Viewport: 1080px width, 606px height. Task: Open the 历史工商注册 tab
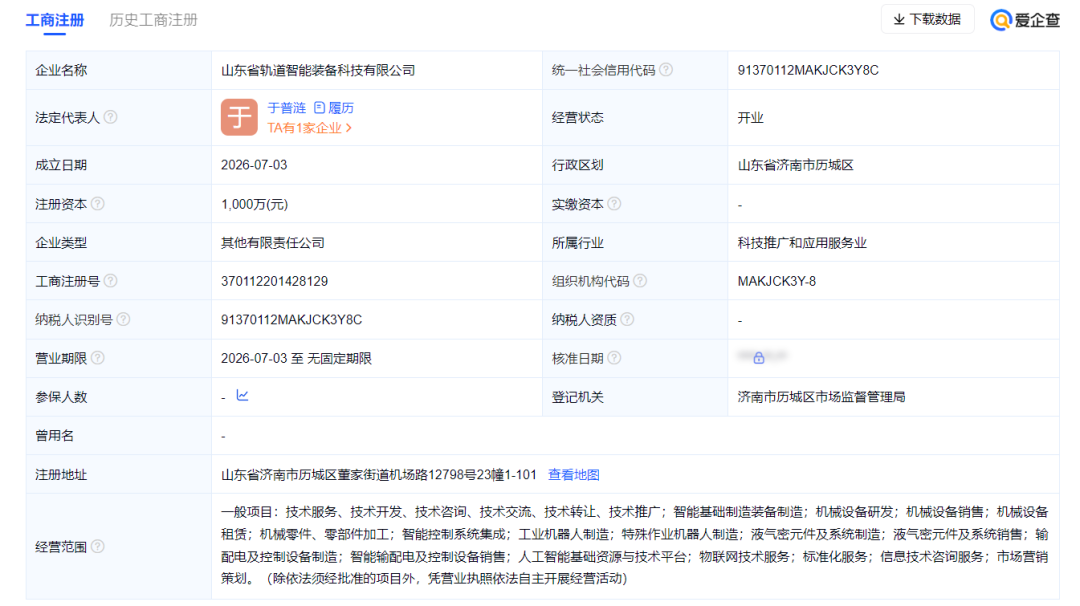click(153, 20)
